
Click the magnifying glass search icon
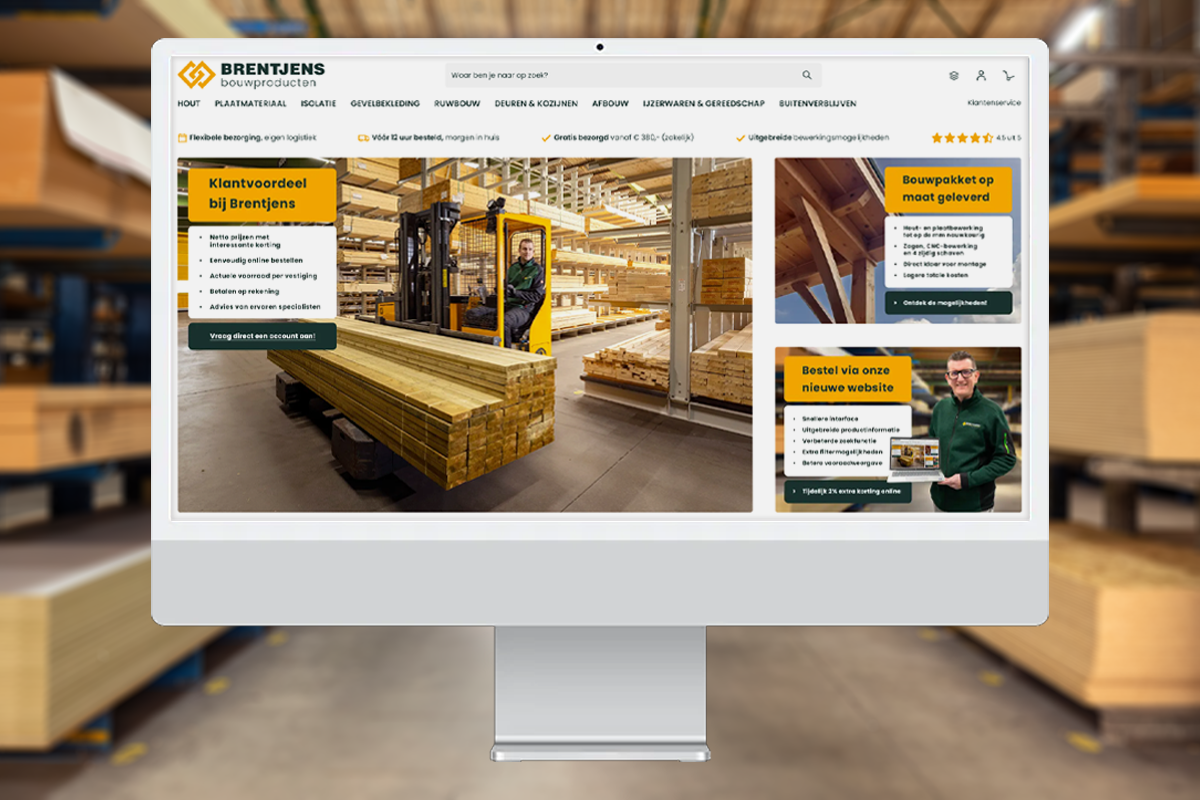pos(807,75)
